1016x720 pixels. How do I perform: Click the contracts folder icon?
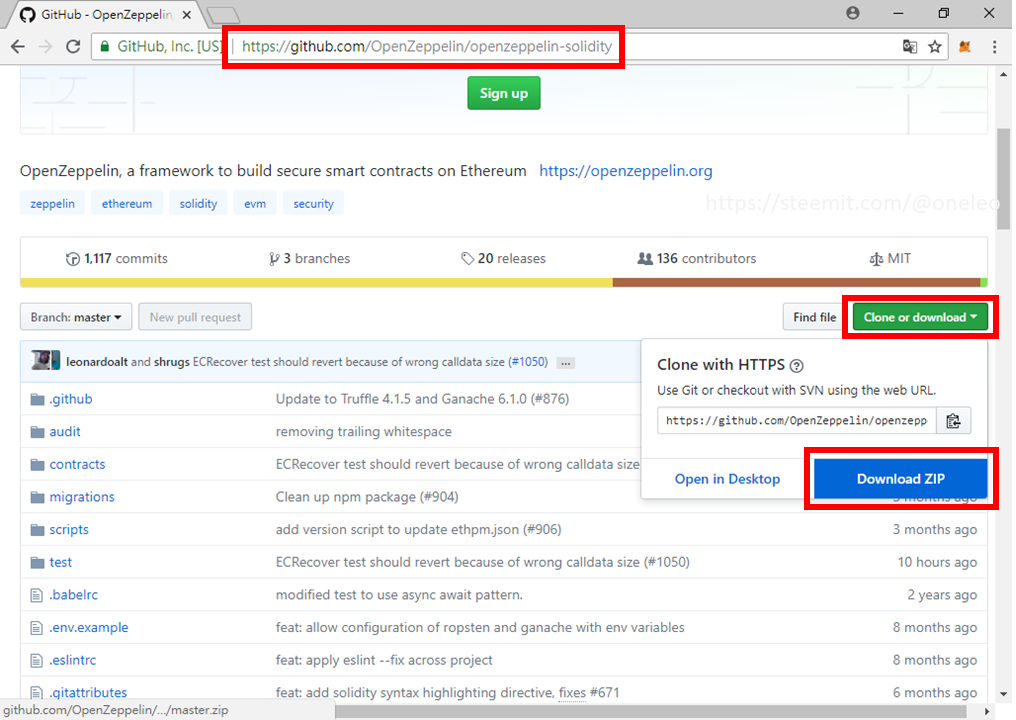[38, 464]
